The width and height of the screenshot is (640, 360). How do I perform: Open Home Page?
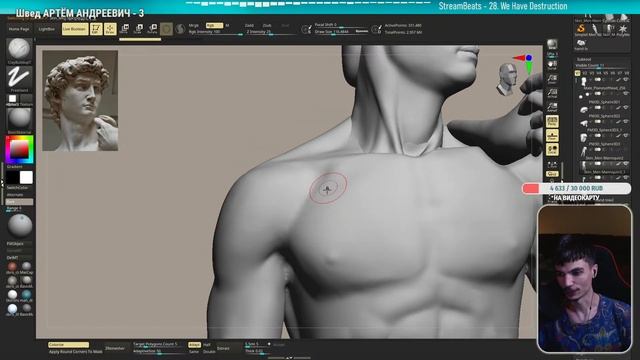(x=19, y=29)
